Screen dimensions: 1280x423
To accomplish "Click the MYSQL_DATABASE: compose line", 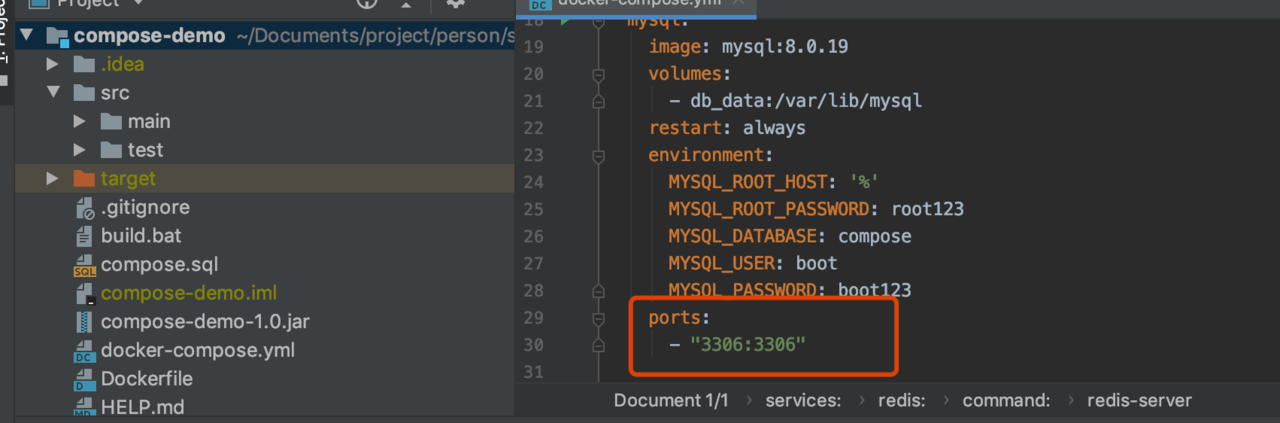I will (x=790, y=236).
